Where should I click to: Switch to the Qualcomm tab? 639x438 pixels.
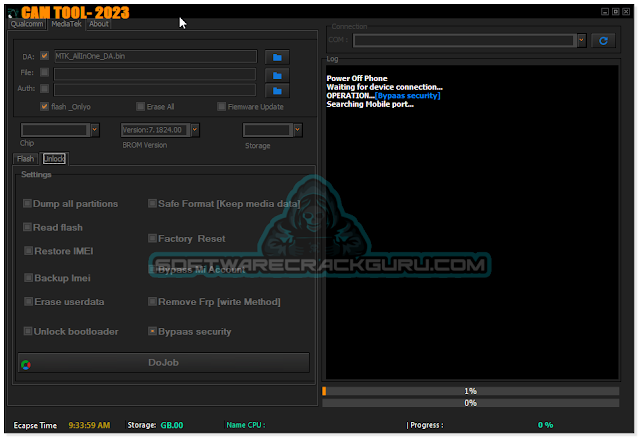(27, 24)
